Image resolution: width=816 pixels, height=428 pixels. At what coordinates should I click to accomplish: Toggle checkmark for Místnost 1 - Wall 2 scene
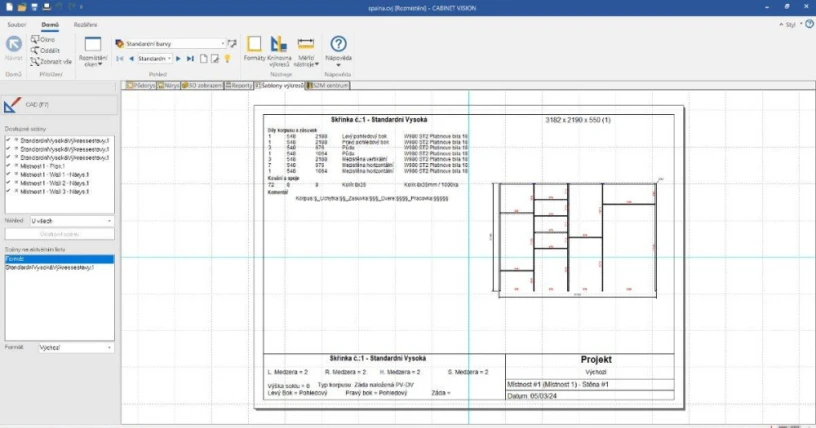(x=8, y=183)
